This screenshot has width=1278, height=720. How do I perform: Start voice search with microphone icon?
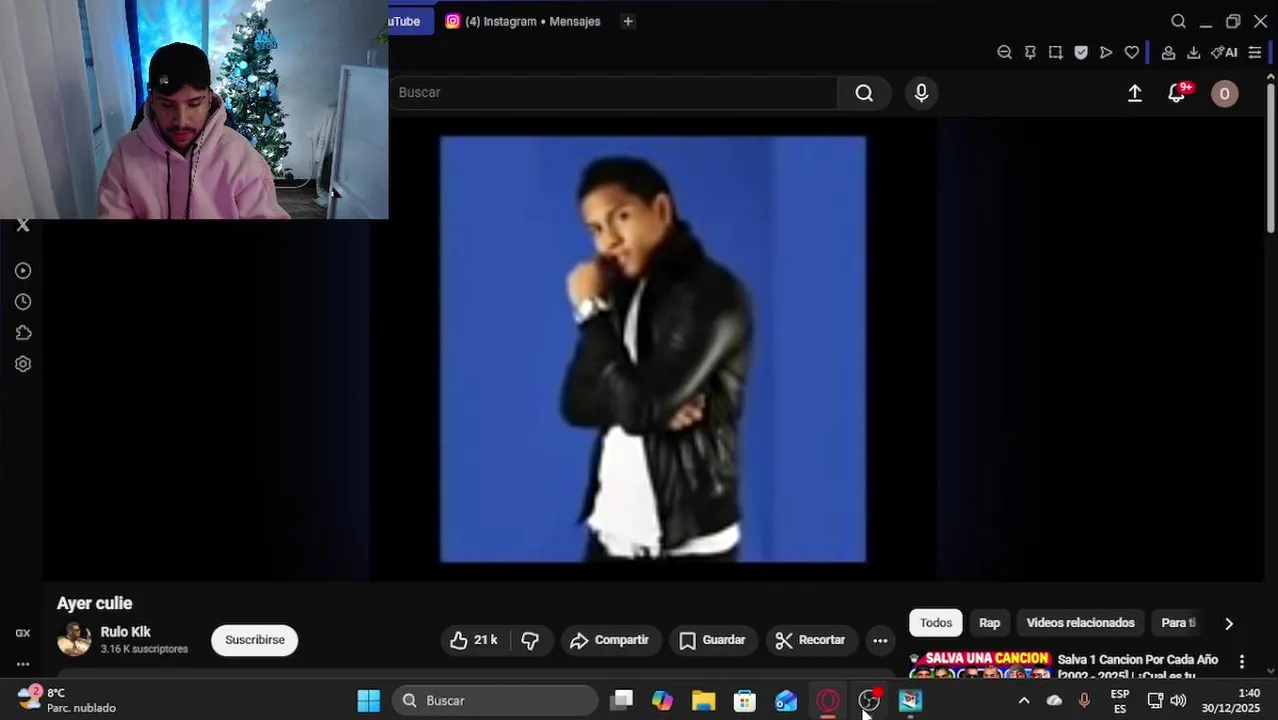pos(921,93)
